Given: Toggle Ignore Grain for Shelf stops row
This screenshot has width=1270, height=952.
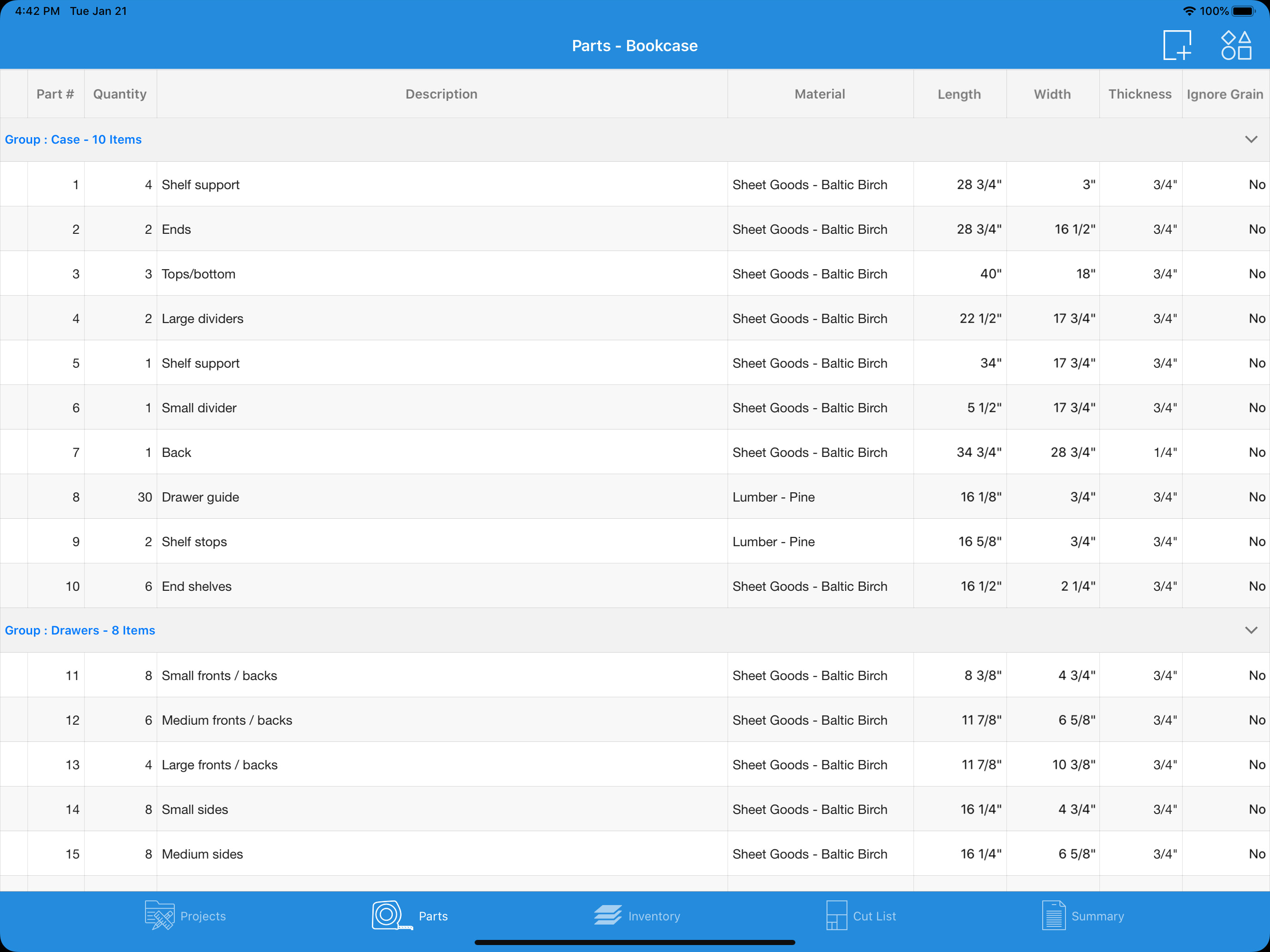Looking at the screenshot, I should point(1256,542).
